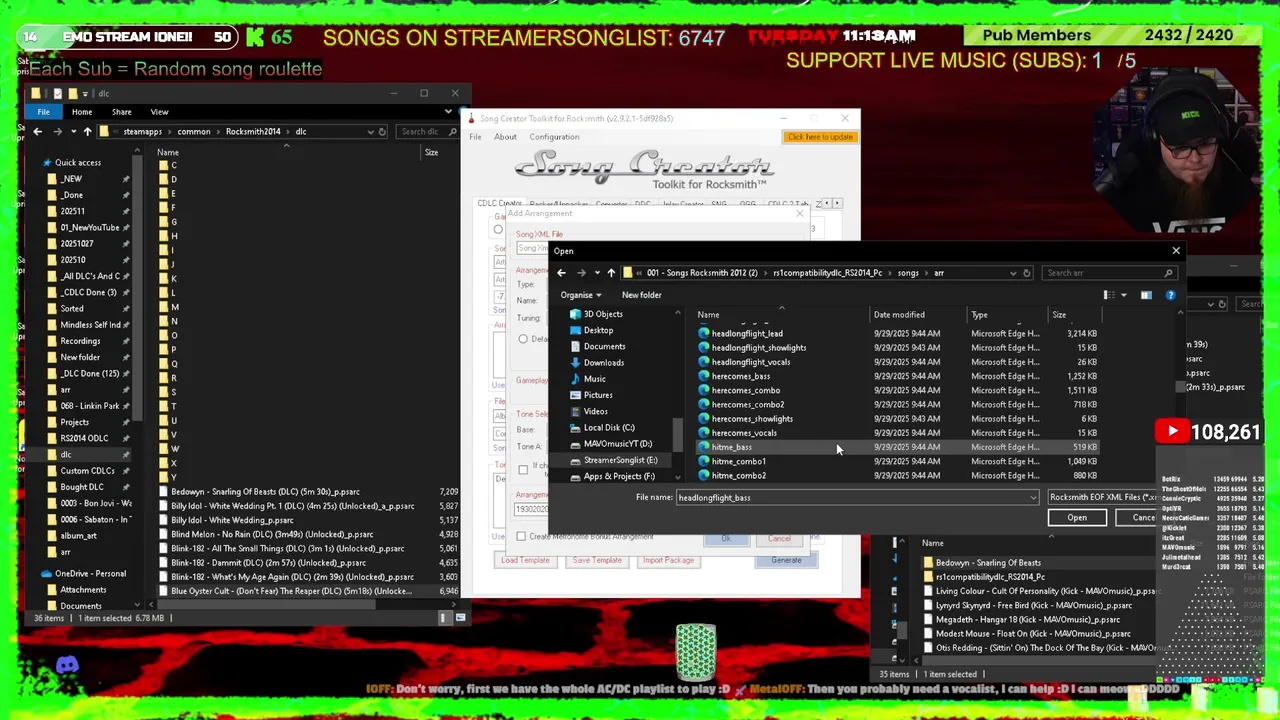Refresh the arr folder in Open dialog
The image size is (1280, 720).
coord(1026,273)
